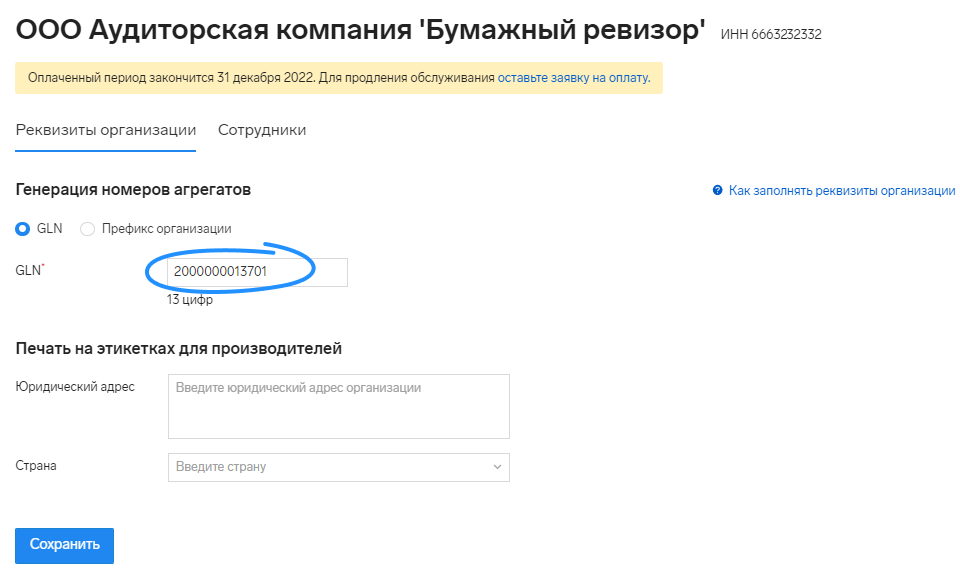Click the GLN field label with asterisk

coord(30,270)
